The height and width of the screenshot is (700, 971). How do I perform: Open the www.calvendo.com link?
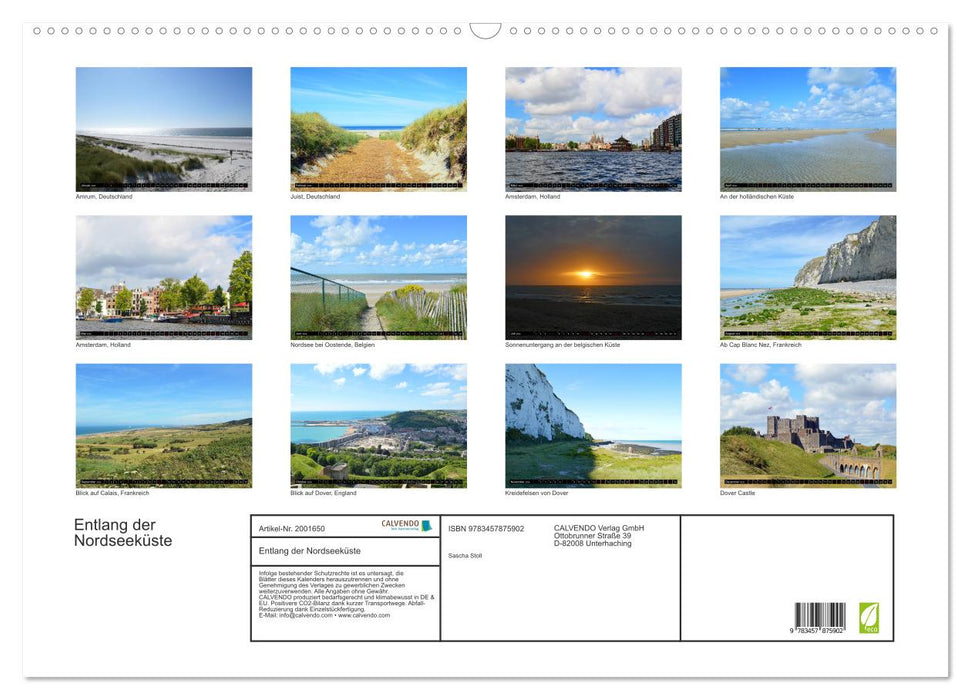pos(362,616)
